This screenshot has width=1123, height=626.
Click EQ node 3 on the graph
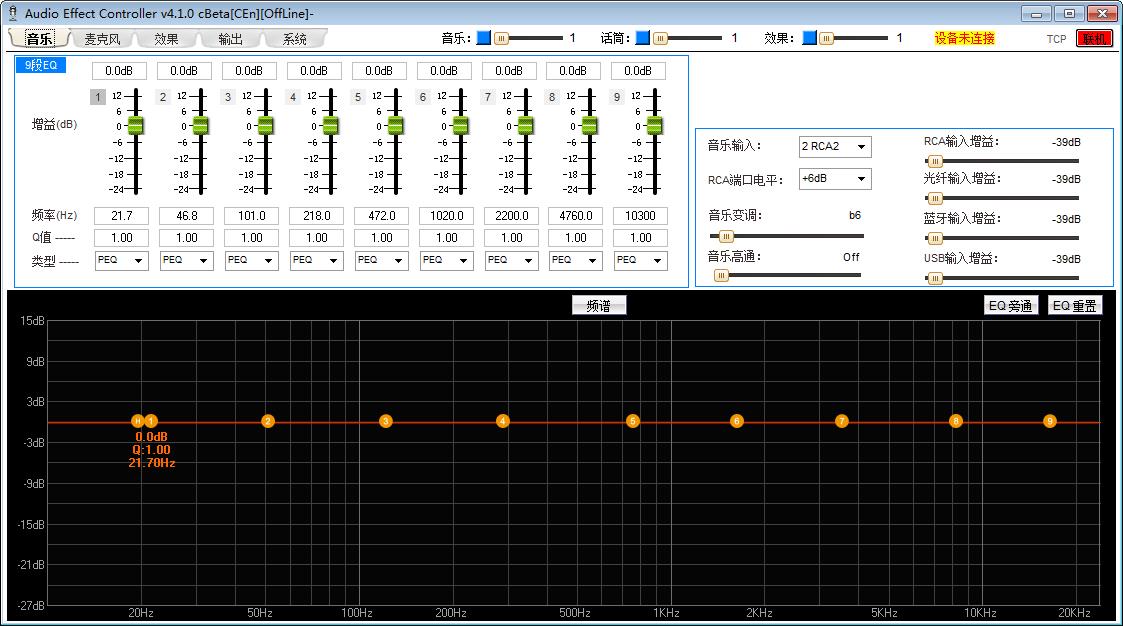[385, 421]
